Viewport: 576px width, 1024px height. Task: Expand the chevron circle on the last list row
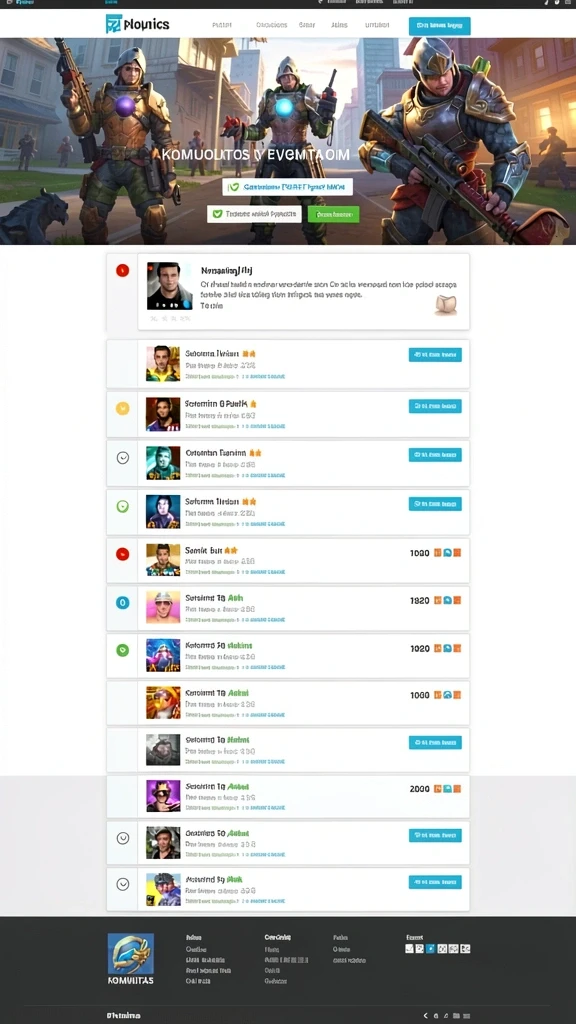coord(122,884)
